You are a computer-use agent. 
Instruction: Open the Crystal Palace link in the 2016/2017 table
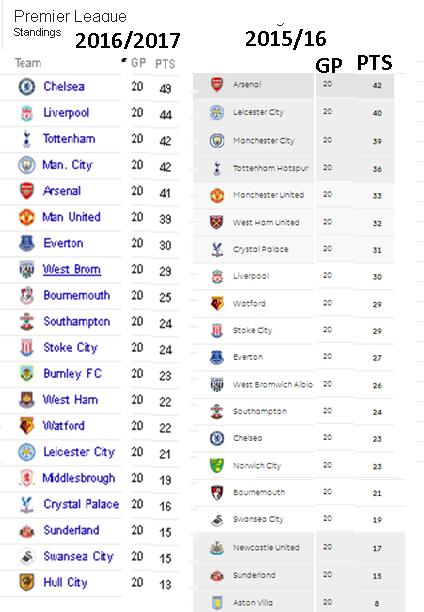click(x=81, y=504)
